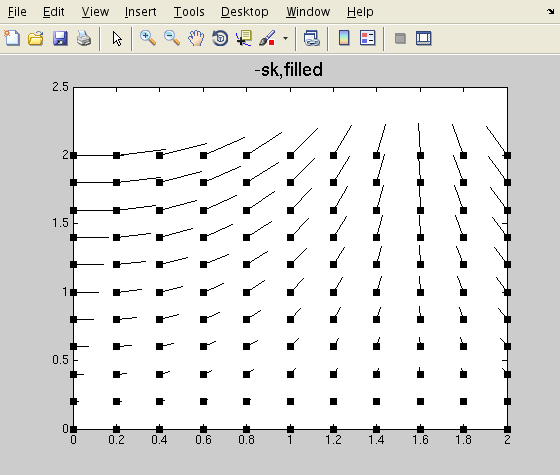Image resolution: width=560 pixels, height=475 pixels.
Task: Click the y-axis label 0.5
Action: [60, 360]
